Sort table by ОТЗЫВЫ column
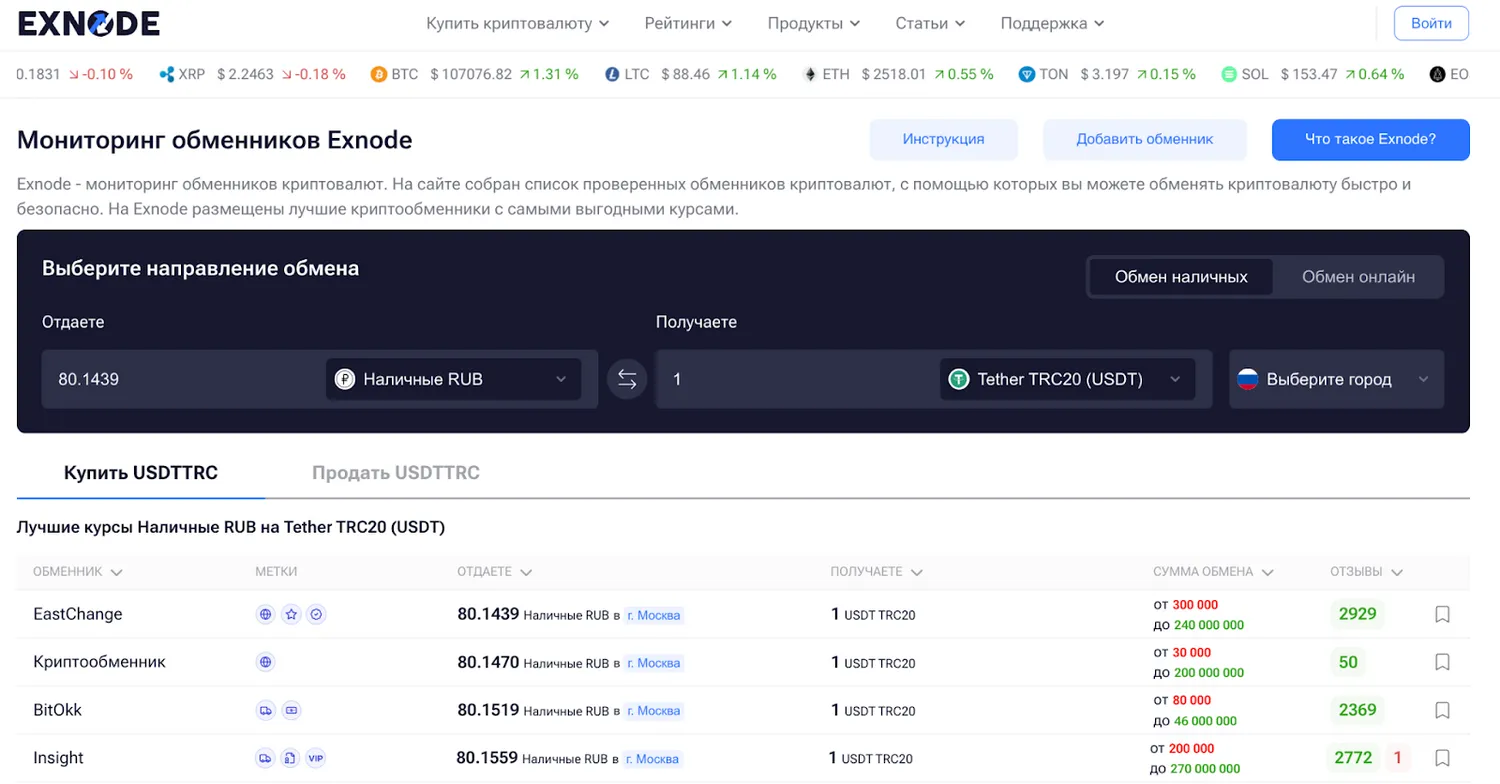Screen dimensions: 1500x784 tap(1366, 572)
